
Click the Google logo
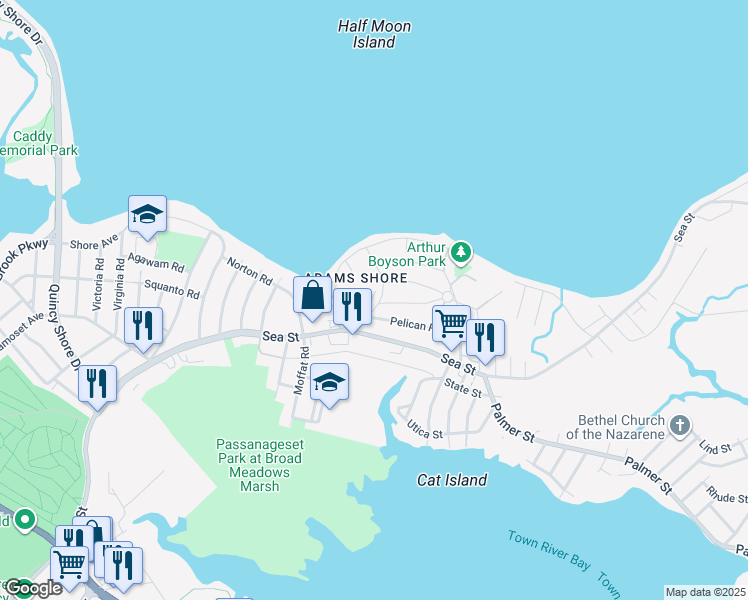(x=33, y=588)
